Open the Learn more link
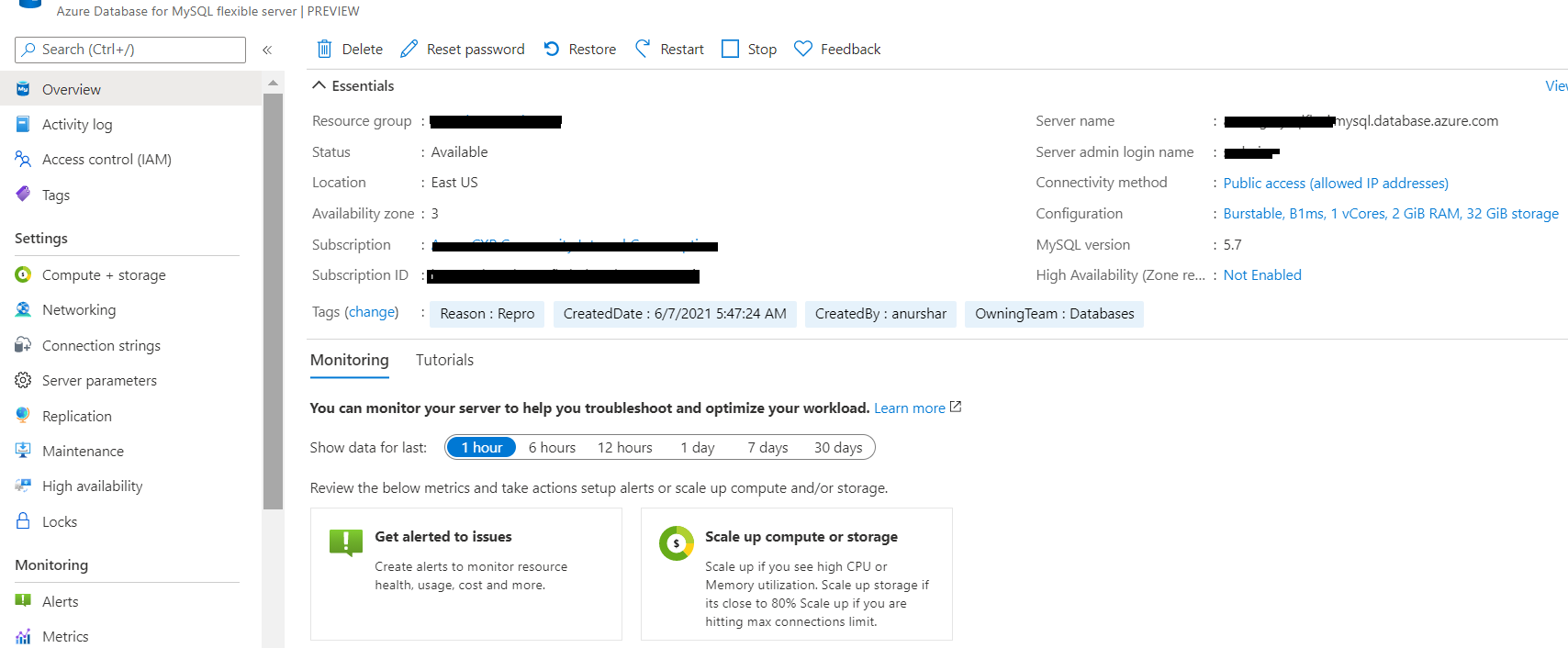The image size is (1568, 648). tap(909, 408)
